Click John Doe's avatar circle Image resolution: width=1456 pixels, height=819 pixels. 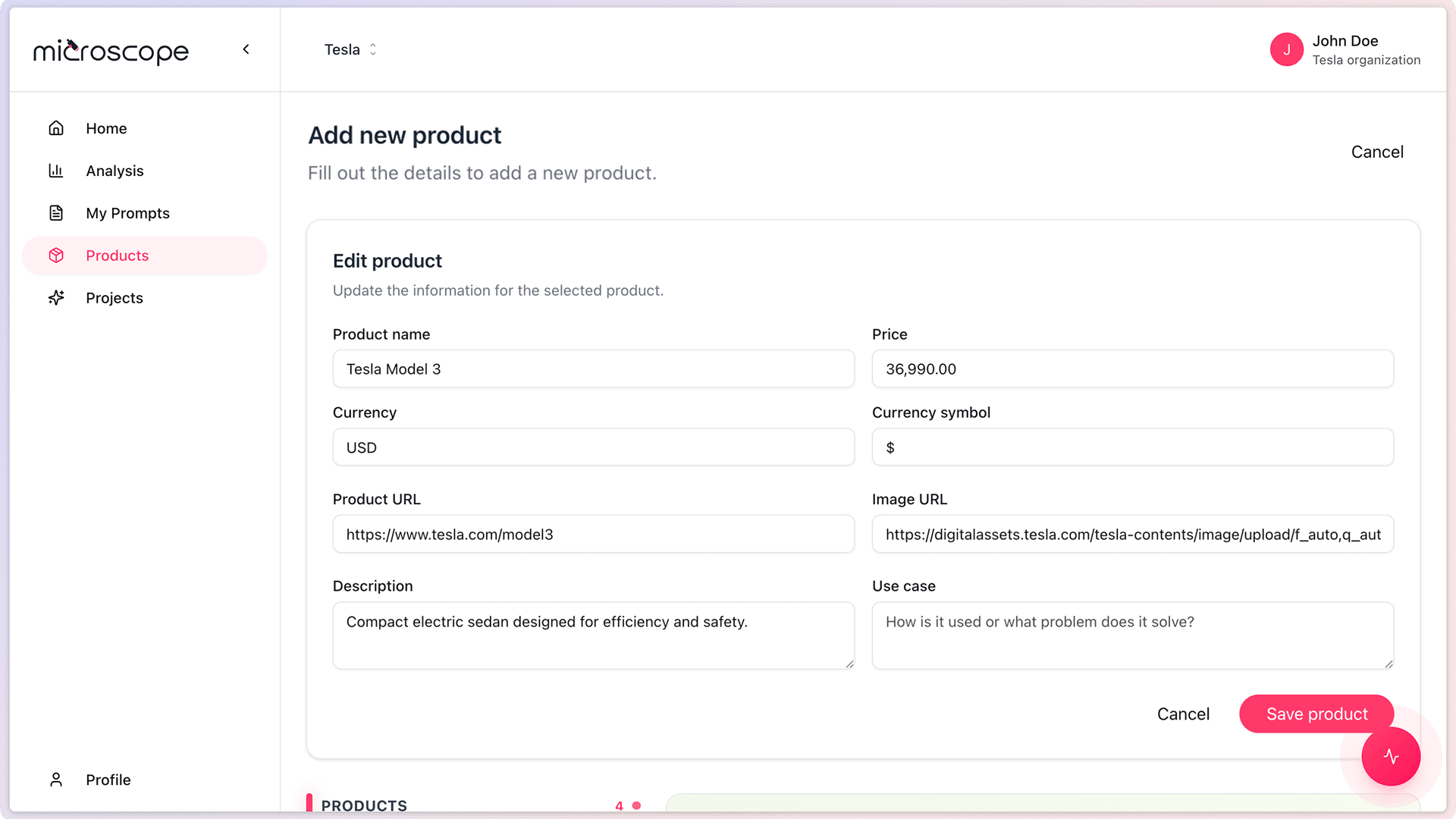pos(1287,49)
